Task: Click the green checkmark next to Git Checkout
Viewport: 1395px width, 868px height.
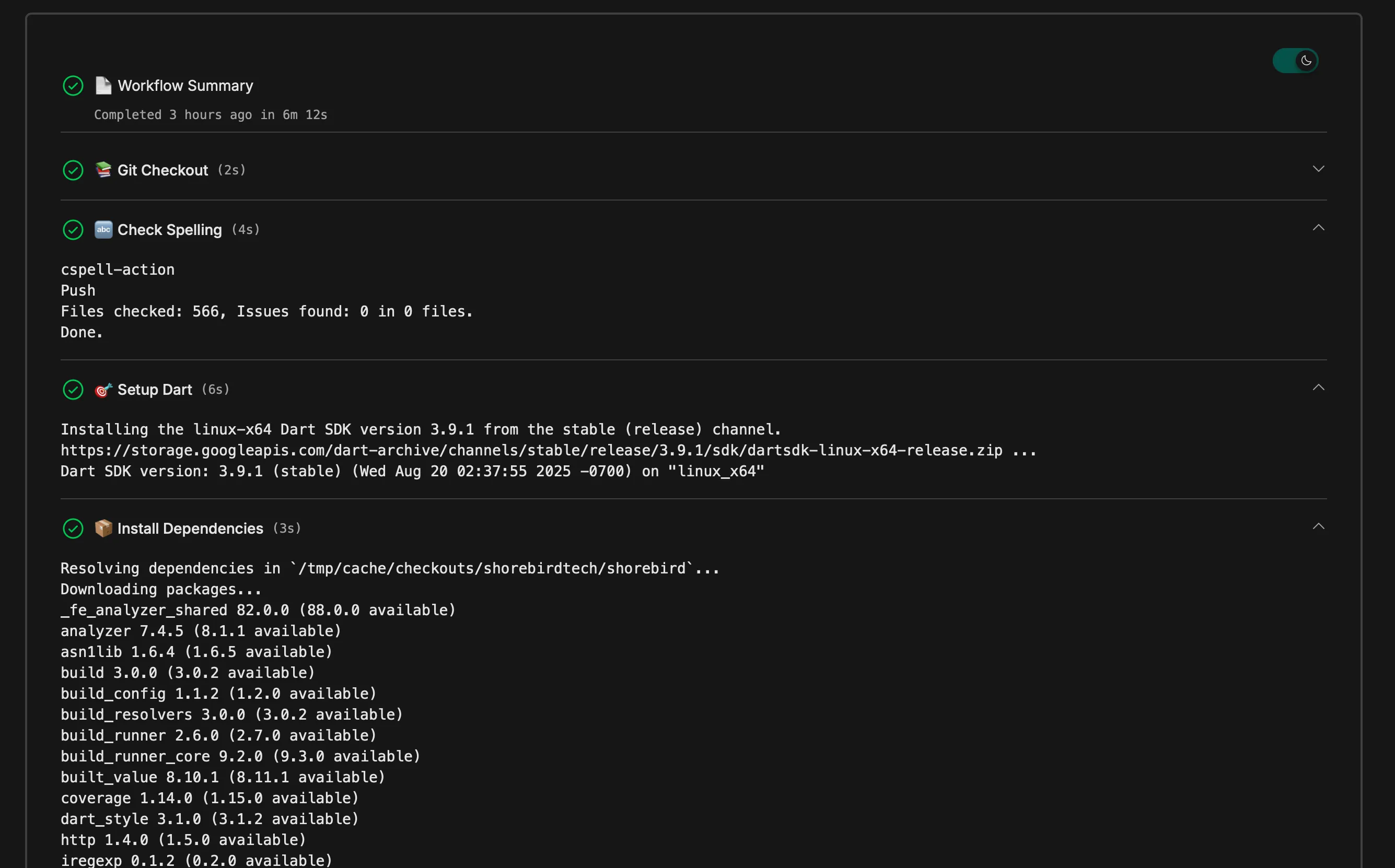Action: pos(73,170)
